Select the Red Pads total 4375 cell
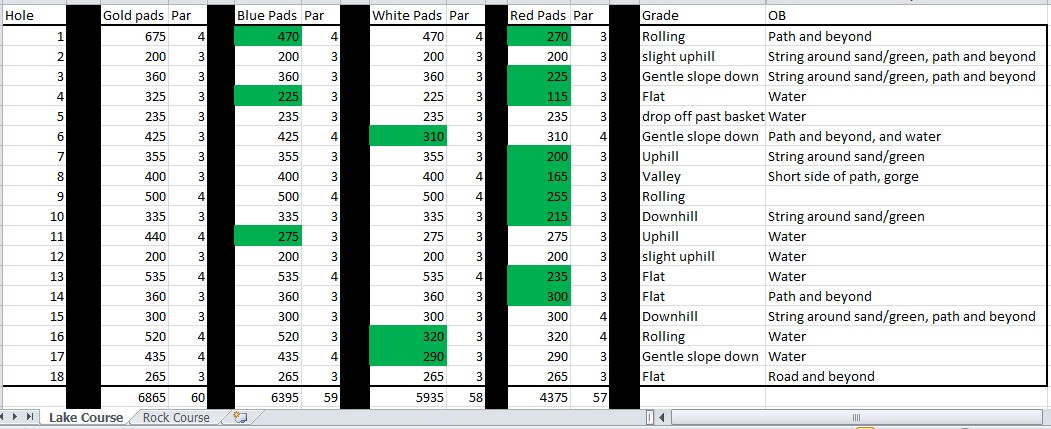Screen dimensions: 1051x429 point(538,396)
